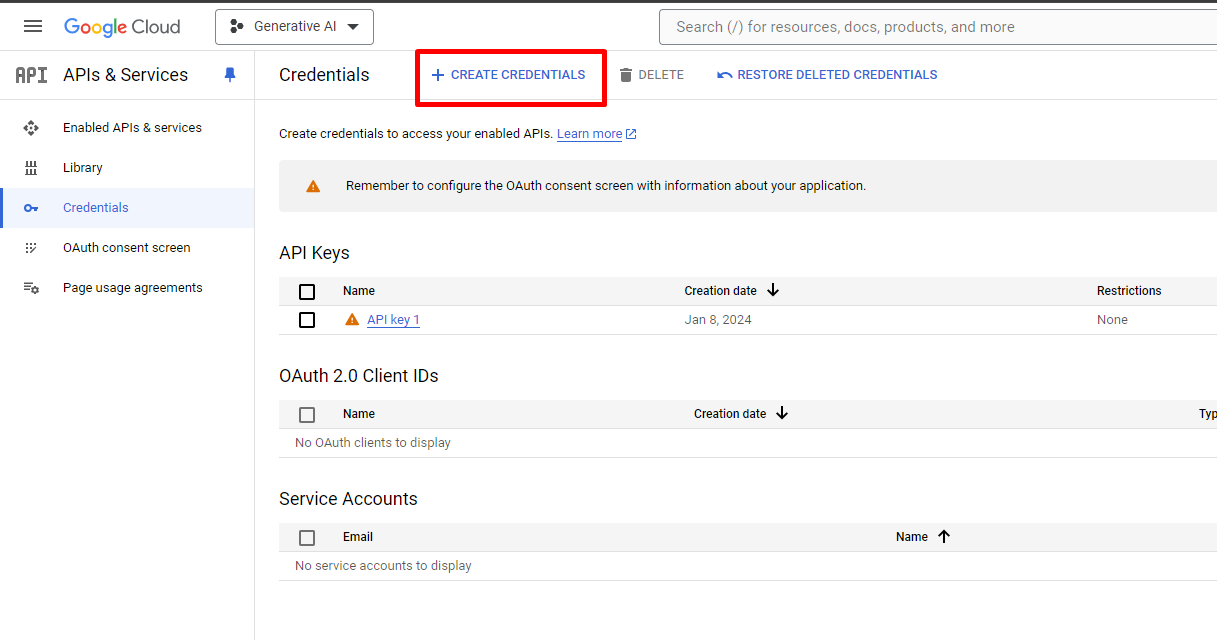Sort Service Accounts by Name arrow
Image resolution: width=1217 pixels, height=640 pixels.
click(x=944, y=537)
